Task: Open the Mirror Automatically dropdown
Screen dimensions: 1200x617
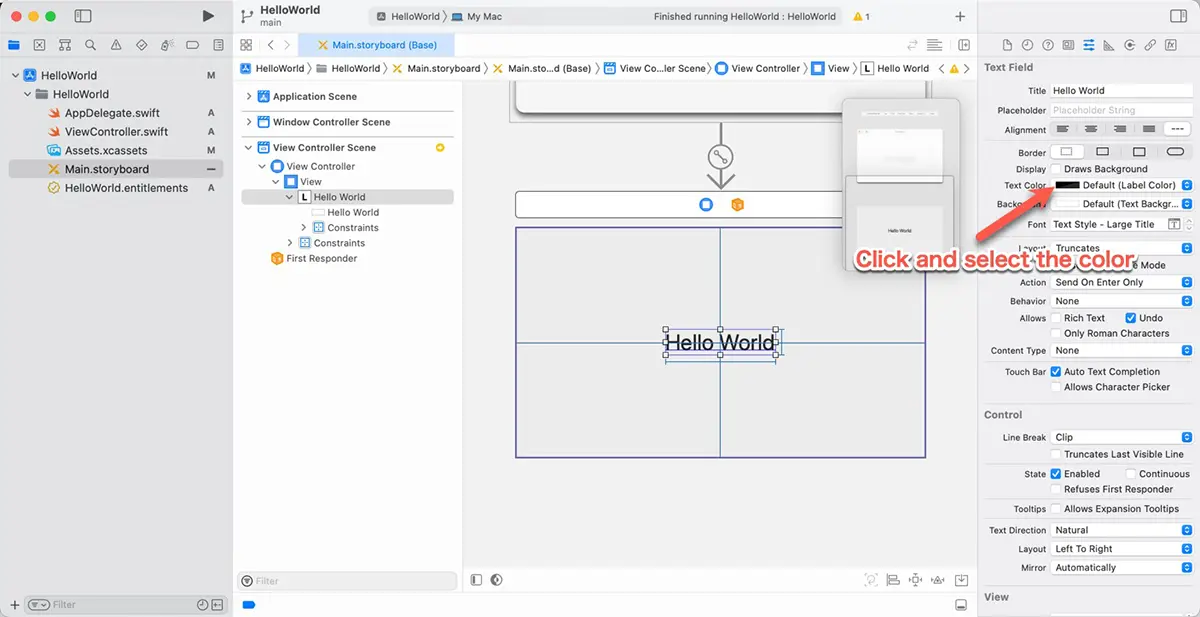Action: point(1122,567)
